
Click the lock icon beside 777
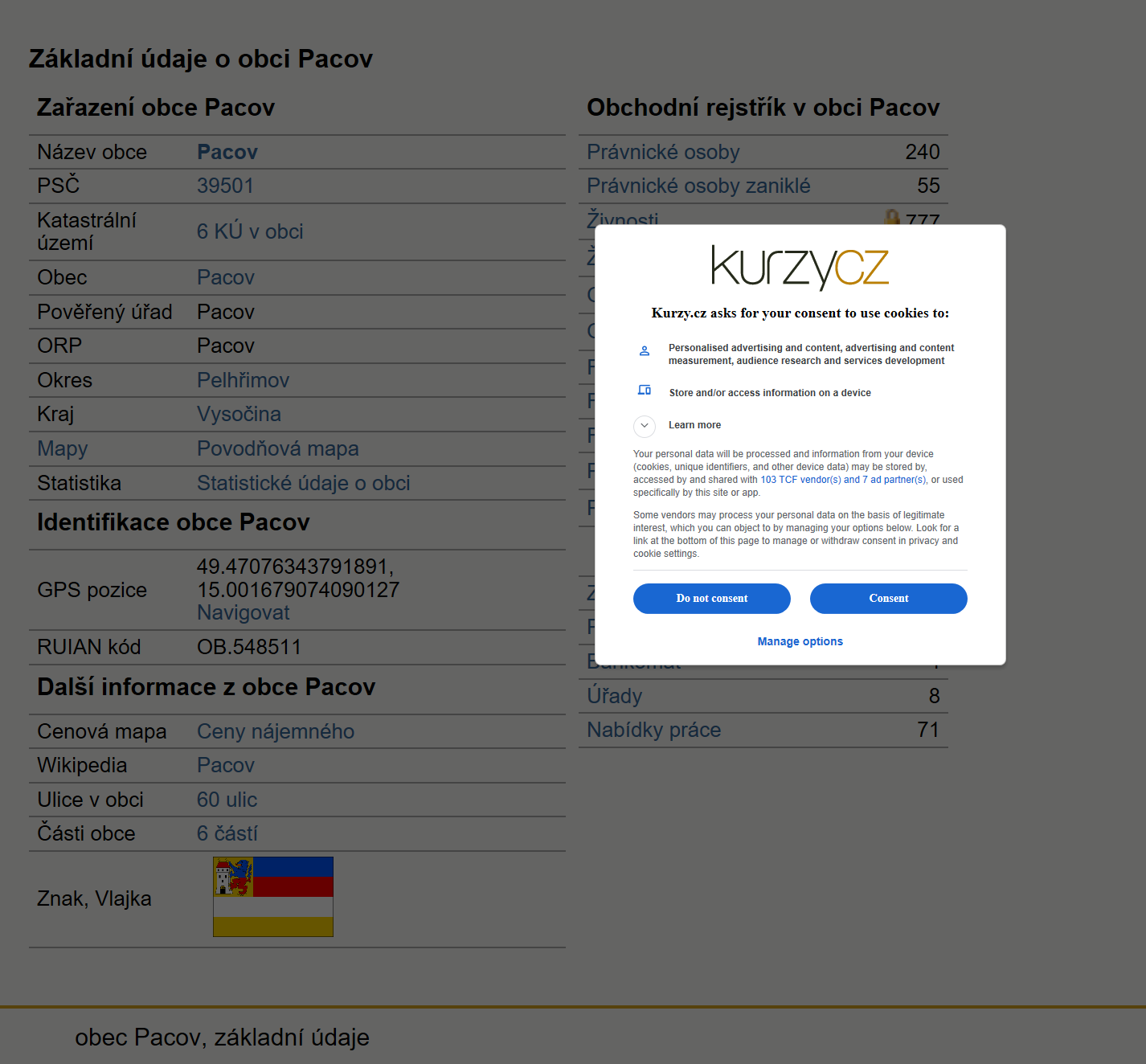[x=892, y=217]
